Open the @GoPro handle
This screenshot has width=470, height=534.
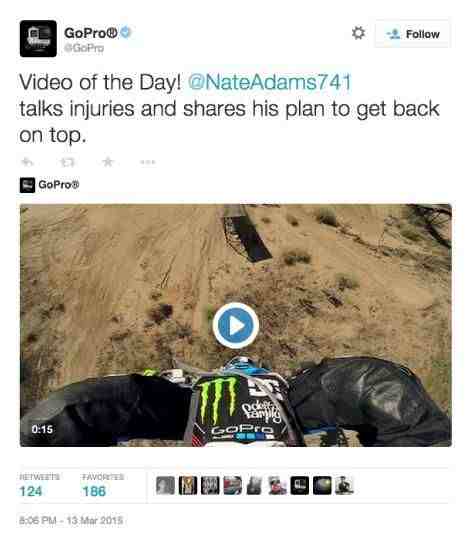click(84, 48)
